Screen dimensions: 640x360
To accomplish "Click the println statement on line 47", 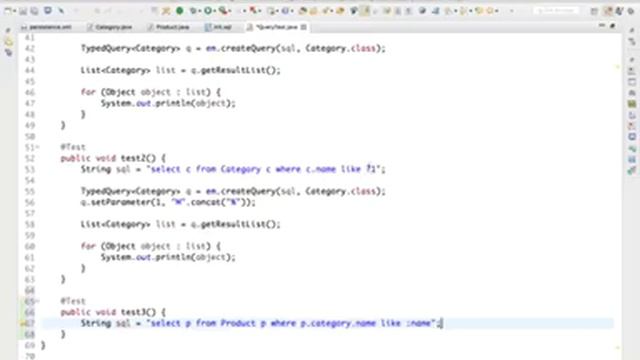I will coord(168,103).
